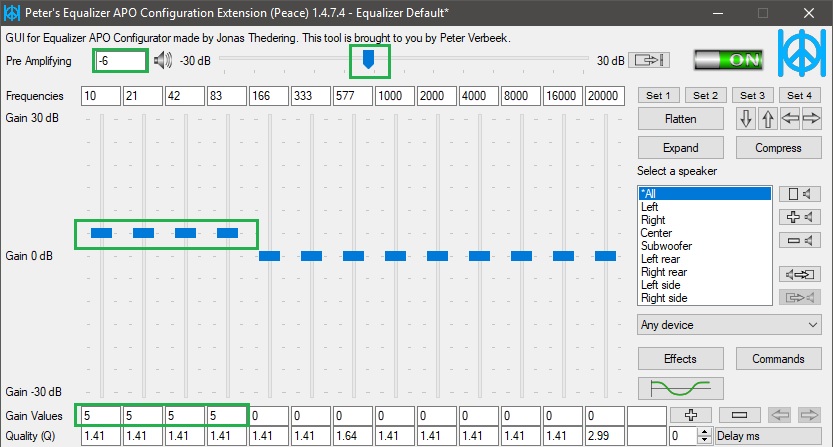This screenshot has width=833, height=447.
Task: Click the 20000 Hz gain slider handle
Action: point(605,256)
